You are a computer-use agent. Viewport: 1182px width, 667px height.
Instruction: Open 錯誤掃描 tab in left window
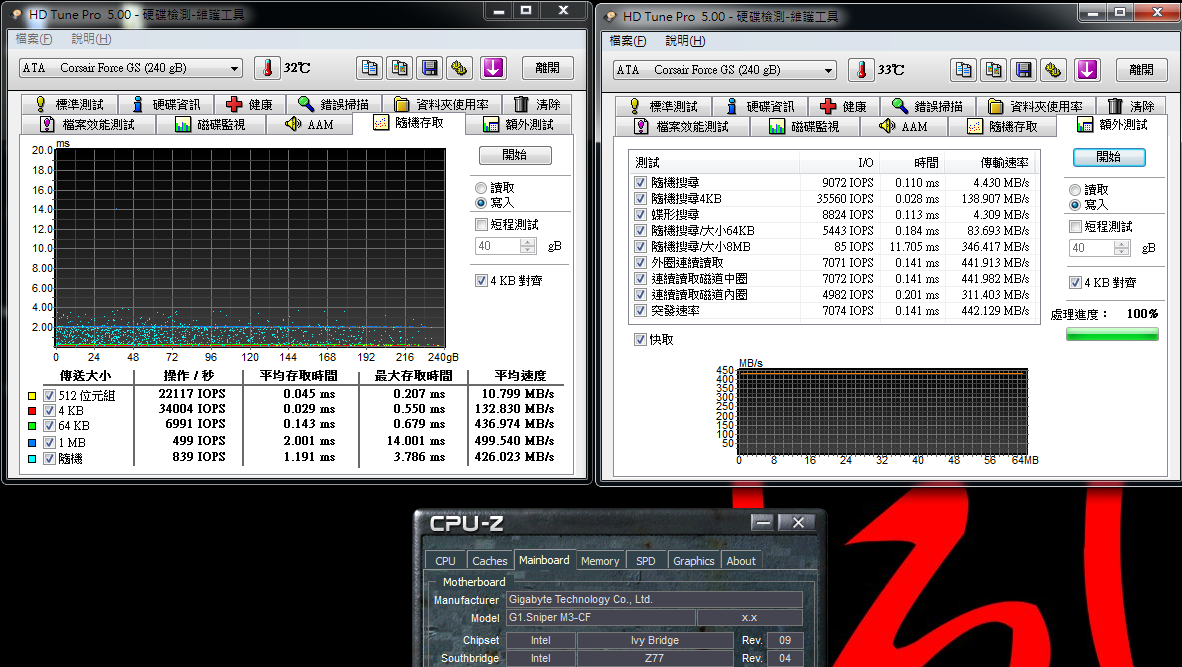(x=334, y=104)
